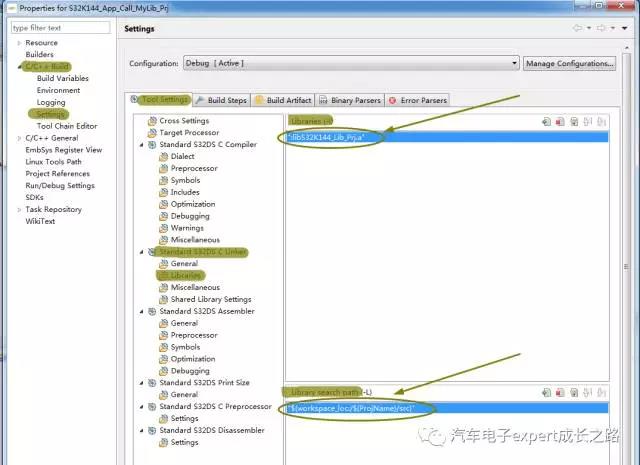Image resolution: width=640 pixels, height=465 pixels.
Task: Select Tool Chain Editor in left tree
Action: [67, 126]
